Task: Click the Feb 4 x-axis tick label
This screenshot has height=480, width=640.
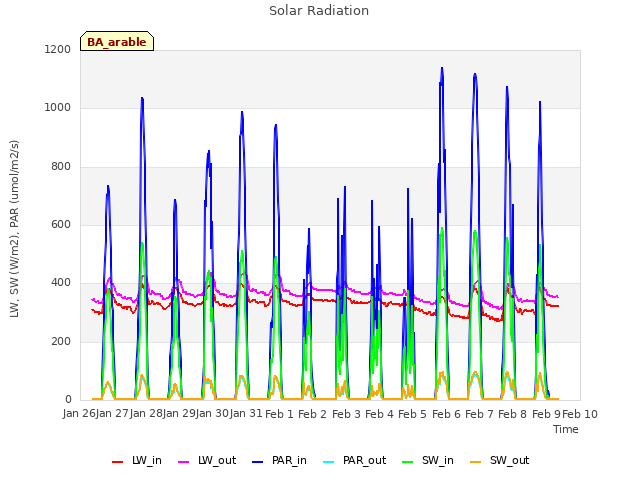Action: pos(379,414)
